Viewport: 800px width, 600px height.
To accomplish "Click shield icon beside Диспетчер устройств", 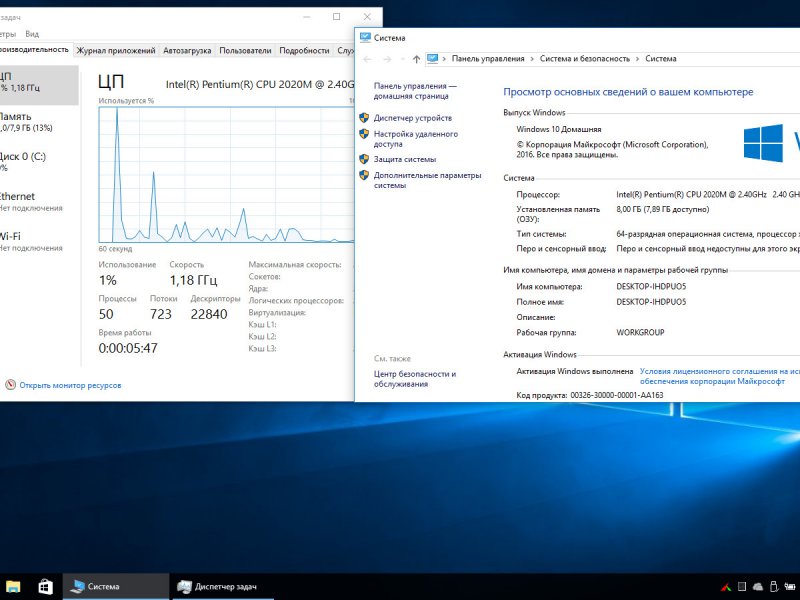I will (364, 118).
